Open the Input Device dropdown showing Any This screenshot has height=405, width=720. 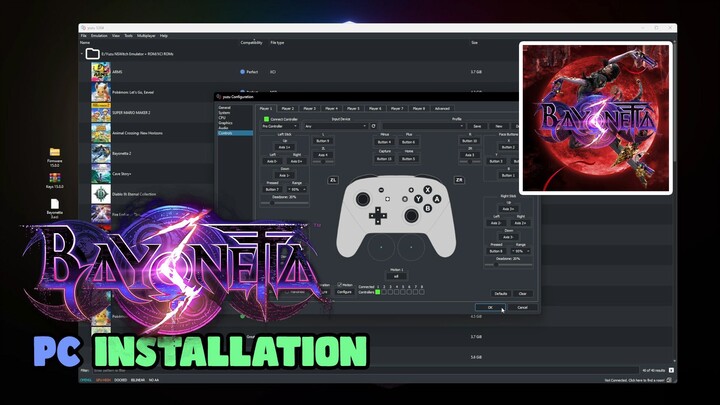coord(336,126)
